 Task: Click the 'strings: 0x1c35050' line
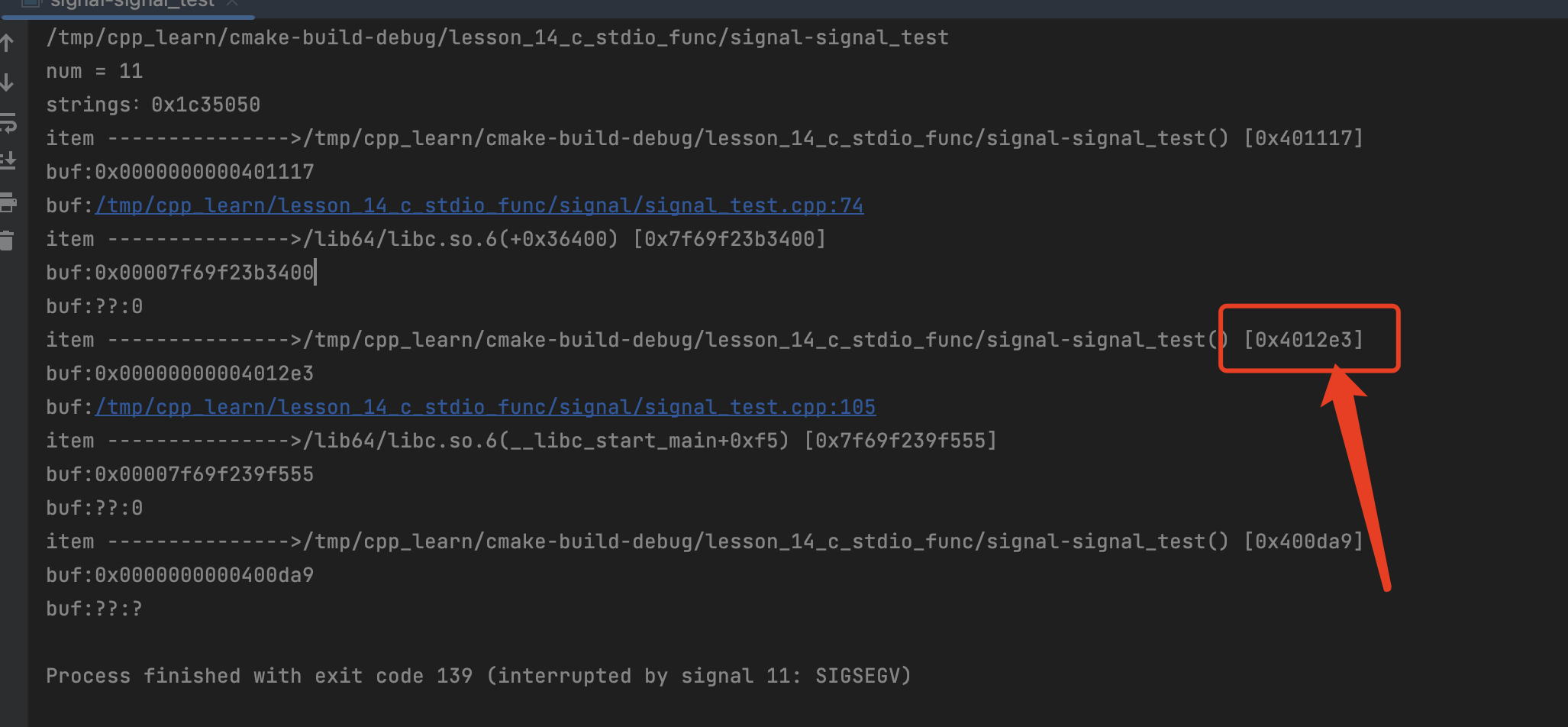click(x=153, y=105)
